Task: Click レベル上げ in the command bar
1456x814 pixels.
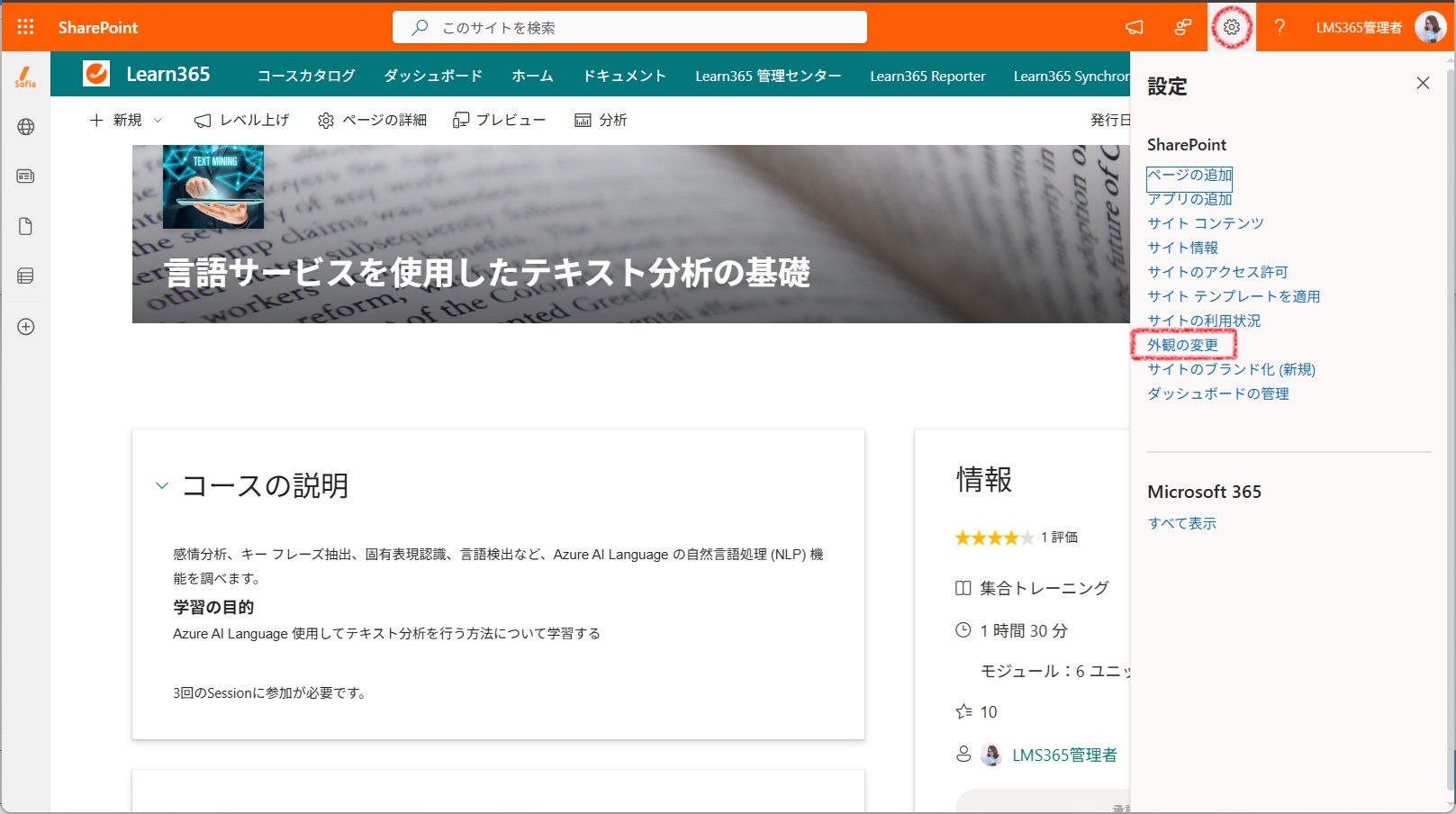Action: (241, 120)
